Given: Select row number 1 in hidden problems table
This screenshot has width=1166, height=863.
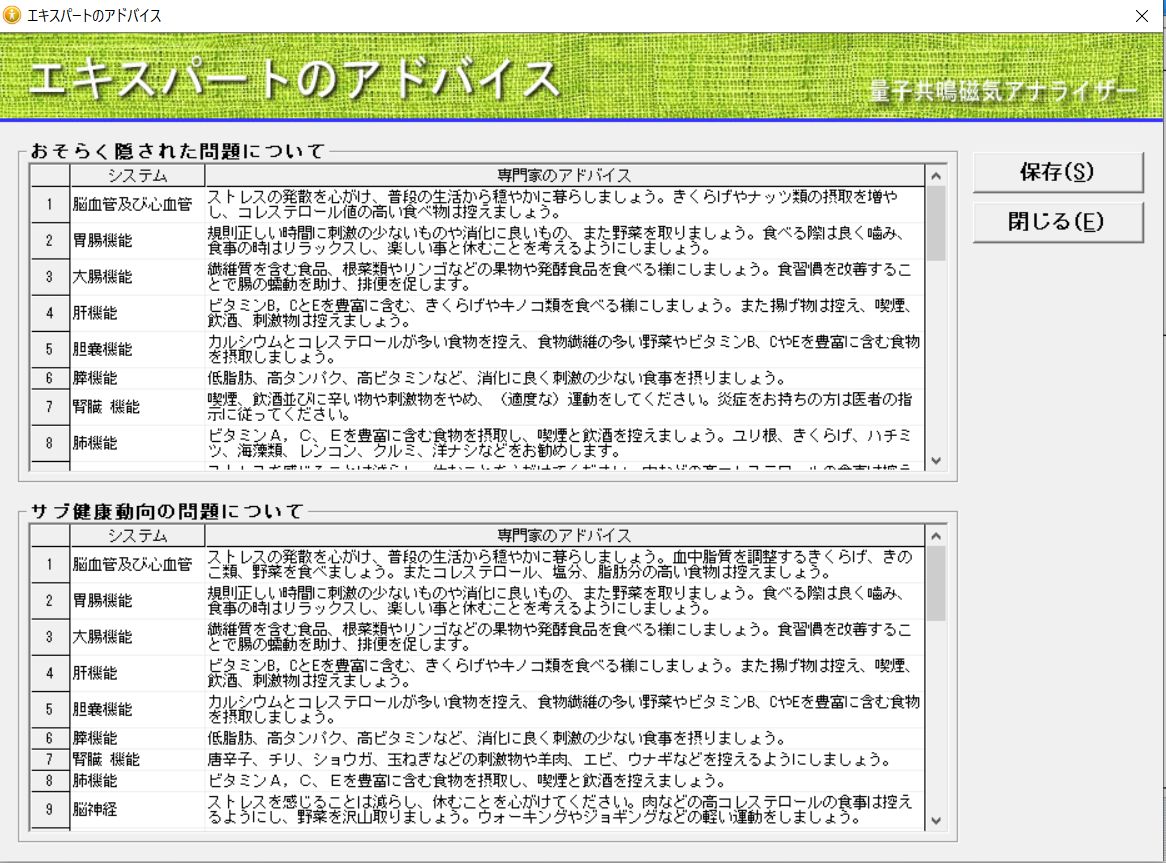Looking at the screenshot, I should (x=49, y=204).
